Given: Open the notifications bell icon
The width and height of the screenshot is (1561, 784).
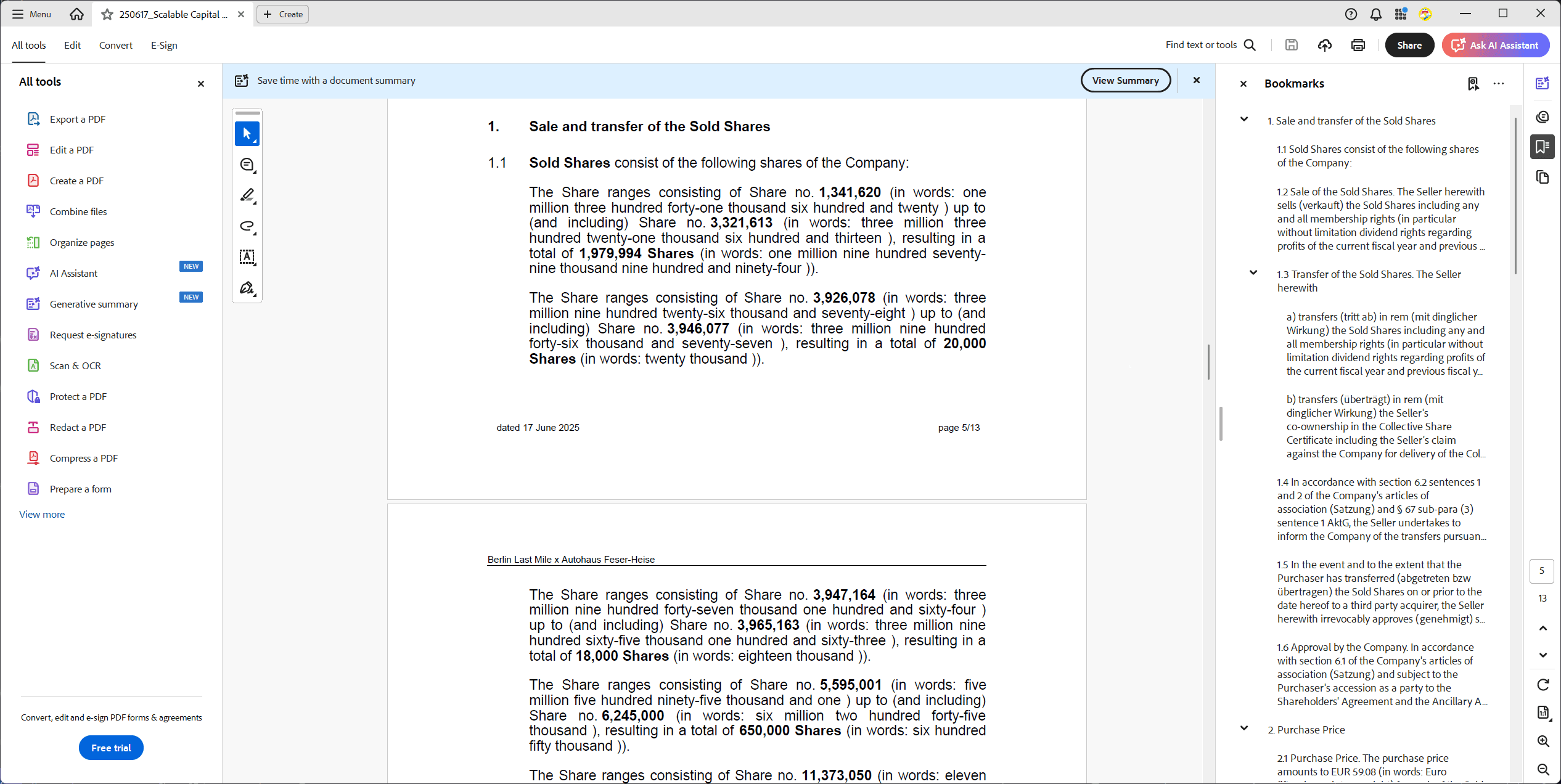Looking at the screenshot, I should [1376, 14].
